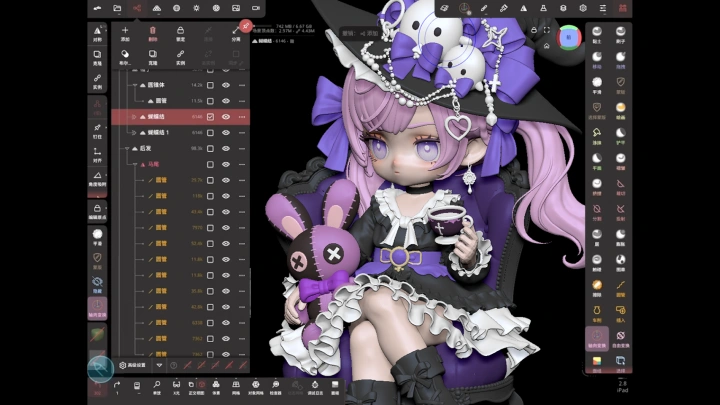This screenshot has height=405, width=720.
Task: Toggle the Inspector magnifier bottom icon
Action: pyautogui.click(x=276, y=387)
